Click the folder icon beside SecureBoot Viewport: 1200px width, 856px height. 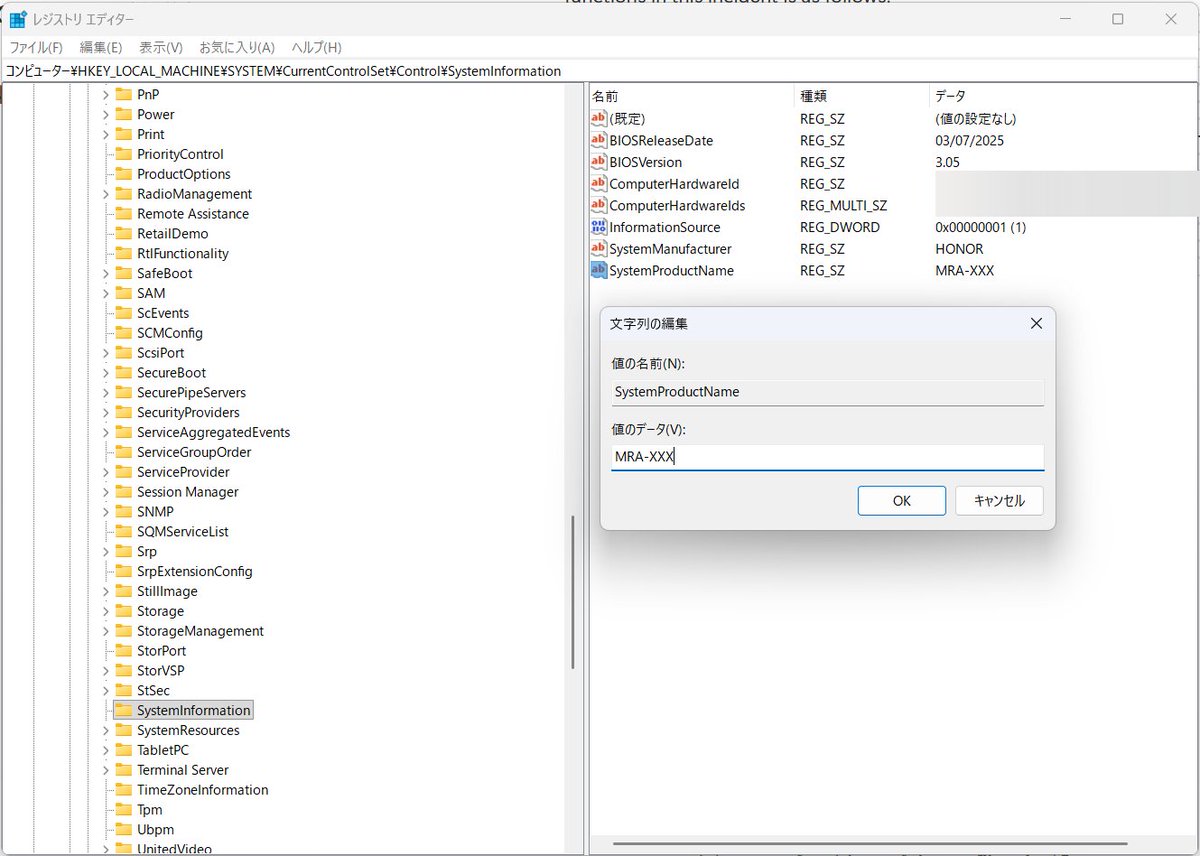click(x=123, y=372)
